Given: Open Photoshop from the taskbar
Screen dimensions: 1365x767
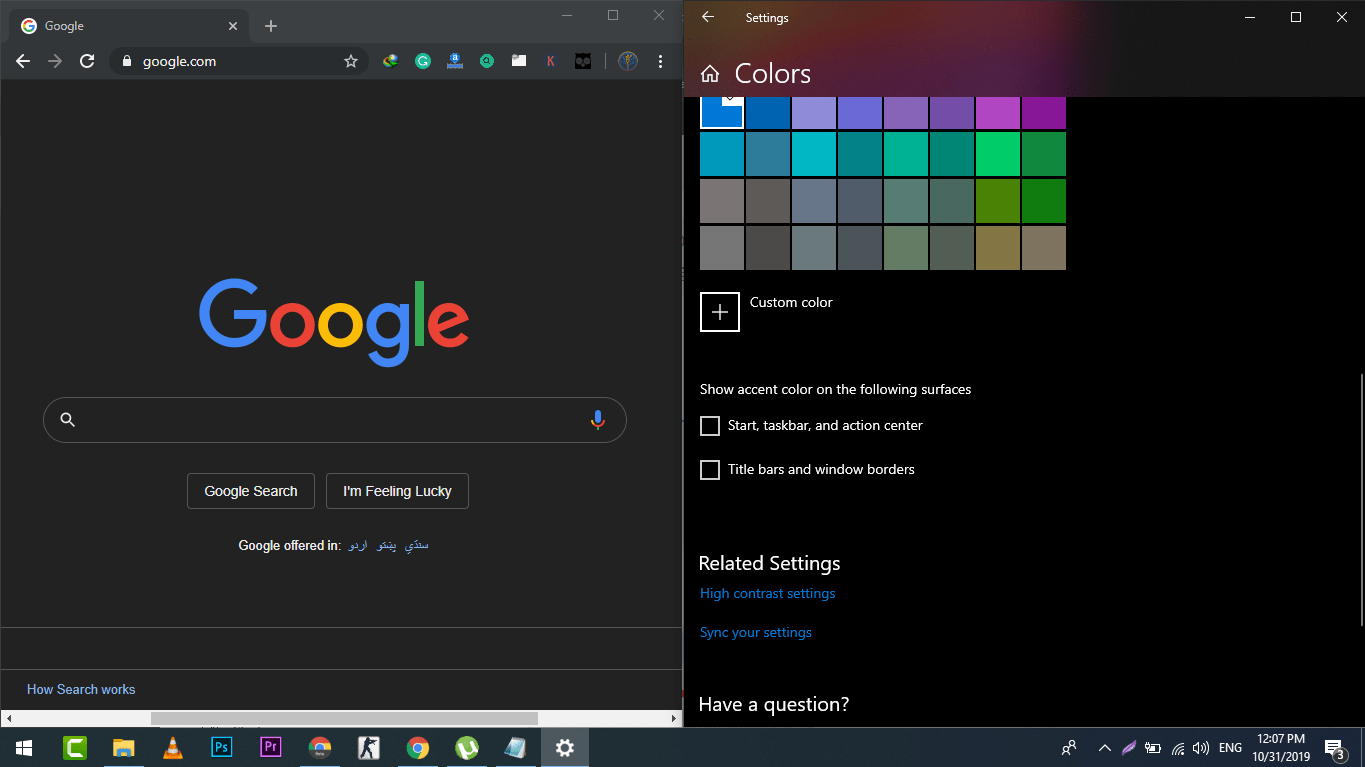Looking at the screenshot, I should (222, 747).
